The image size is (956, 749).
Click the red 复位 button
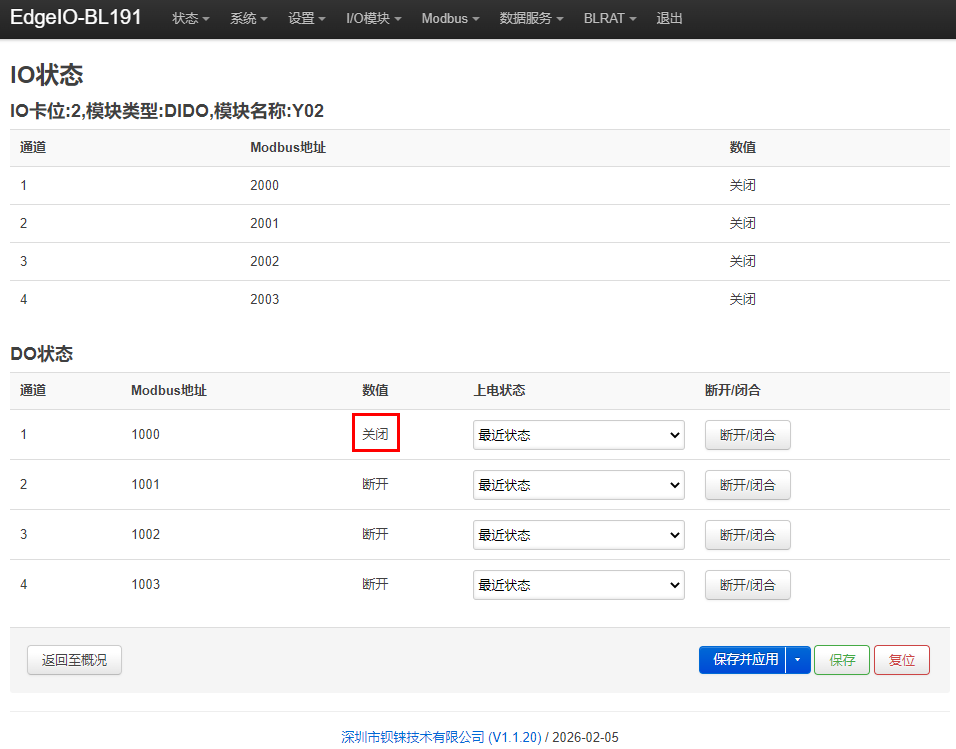[x=902, y=660]
